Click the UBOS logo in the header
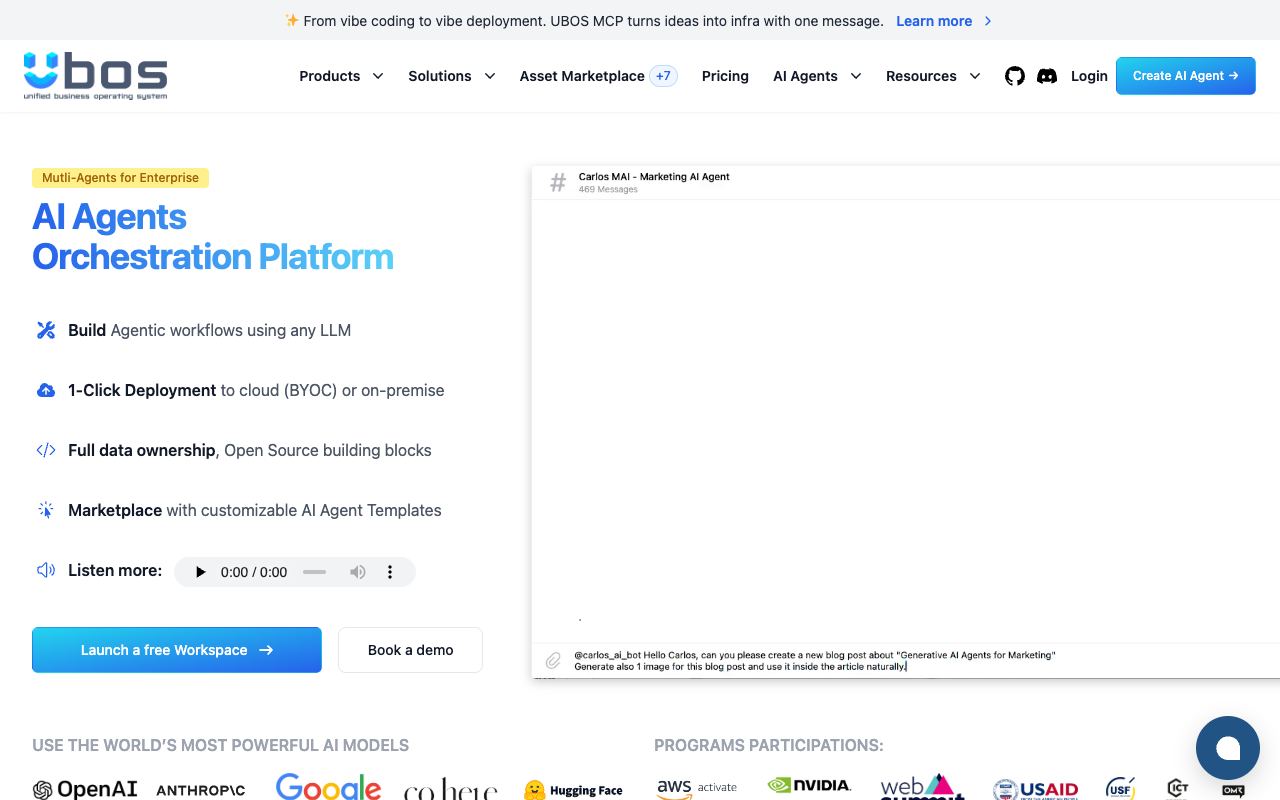The image size is (1280, 800). point(96,76)
